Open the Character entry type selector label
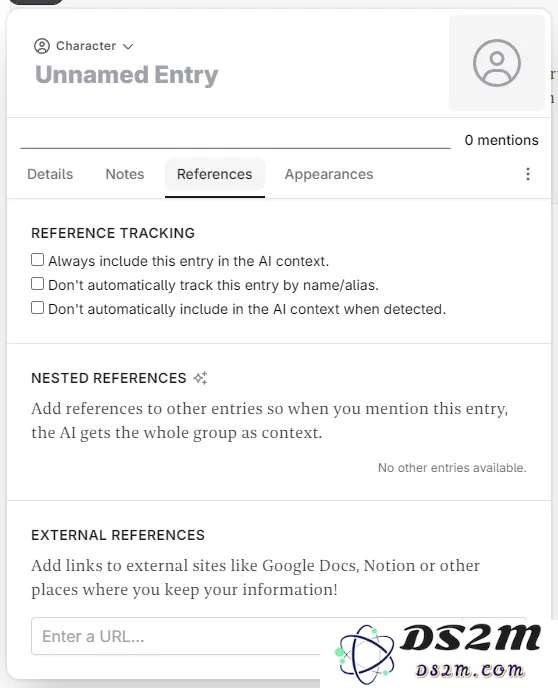The image size is (558, 688). 86,46
